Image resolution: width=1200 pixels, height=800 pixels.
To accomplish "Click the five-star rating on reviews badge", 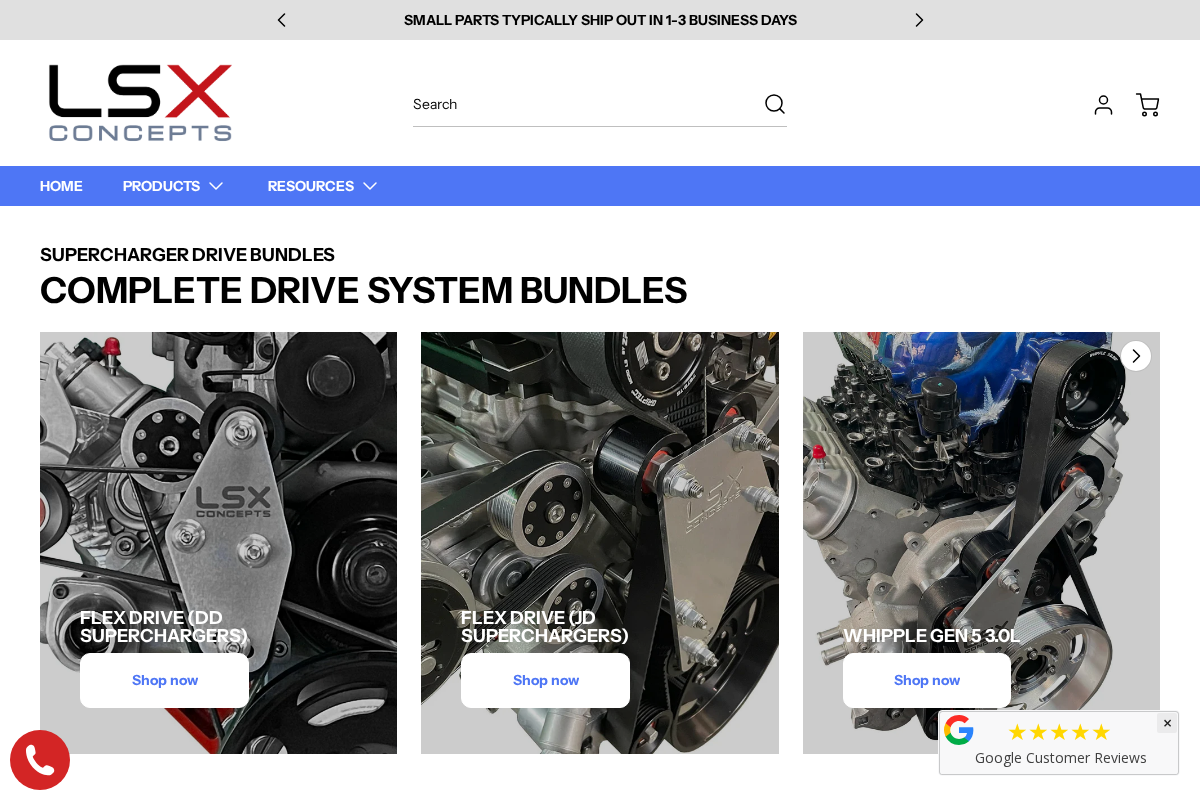I will coord(1059,732).
